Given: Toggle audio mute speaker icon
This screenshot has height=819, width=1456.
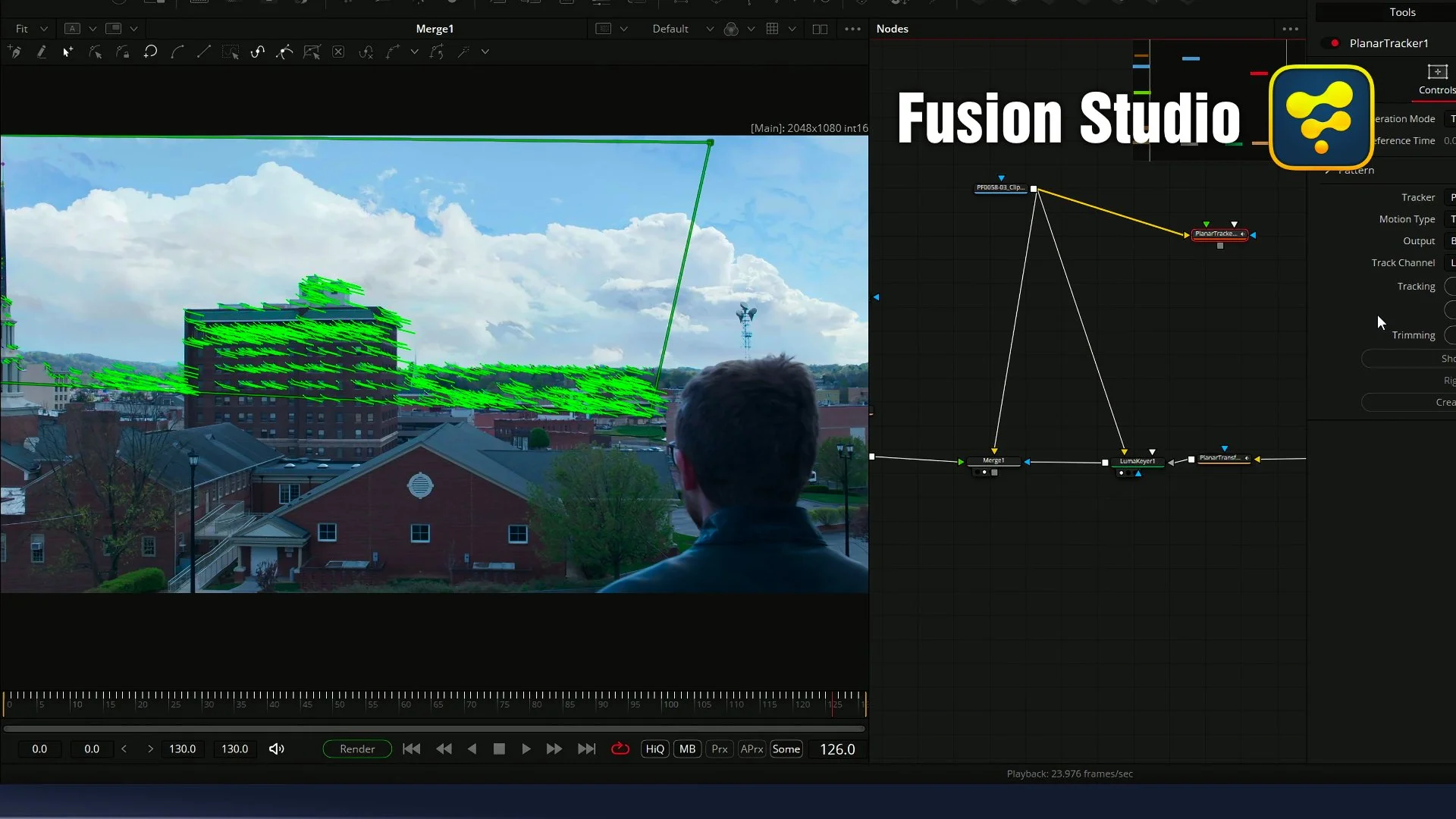Looking at the screenshot, I should [277, 749].
